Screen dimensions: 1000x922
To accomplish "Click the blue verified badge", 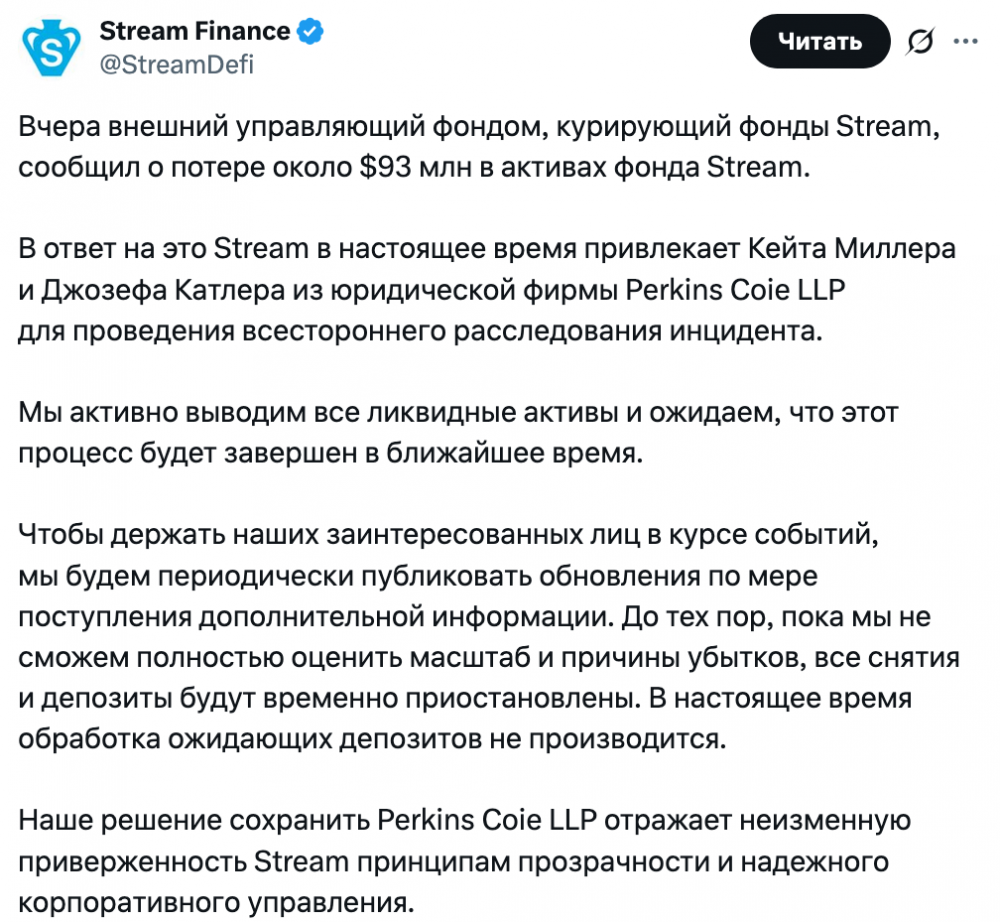I will [x=311, y=31].
